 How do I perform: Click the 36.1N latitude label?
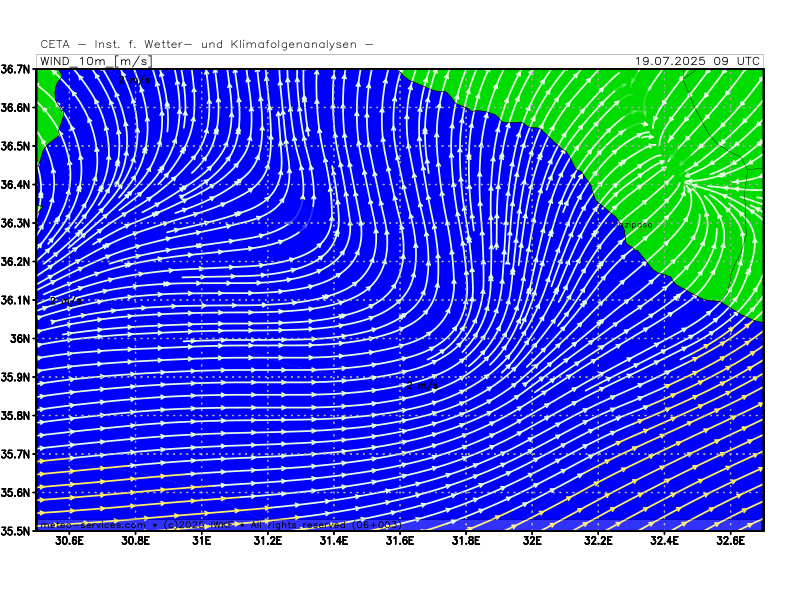(x=16, y=300)
